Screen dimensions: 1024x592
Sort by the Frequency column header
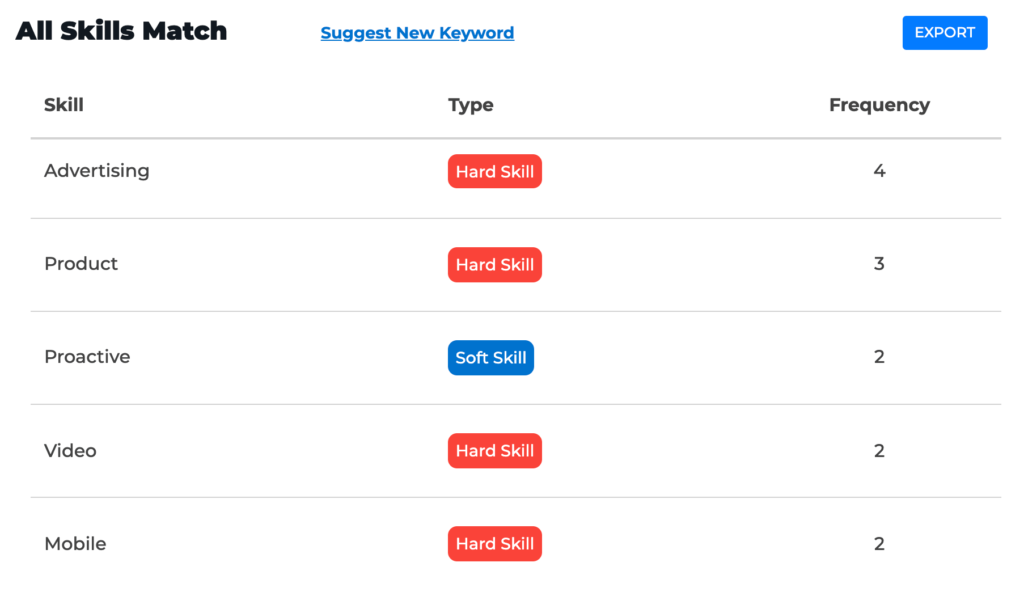pos(879,105)
